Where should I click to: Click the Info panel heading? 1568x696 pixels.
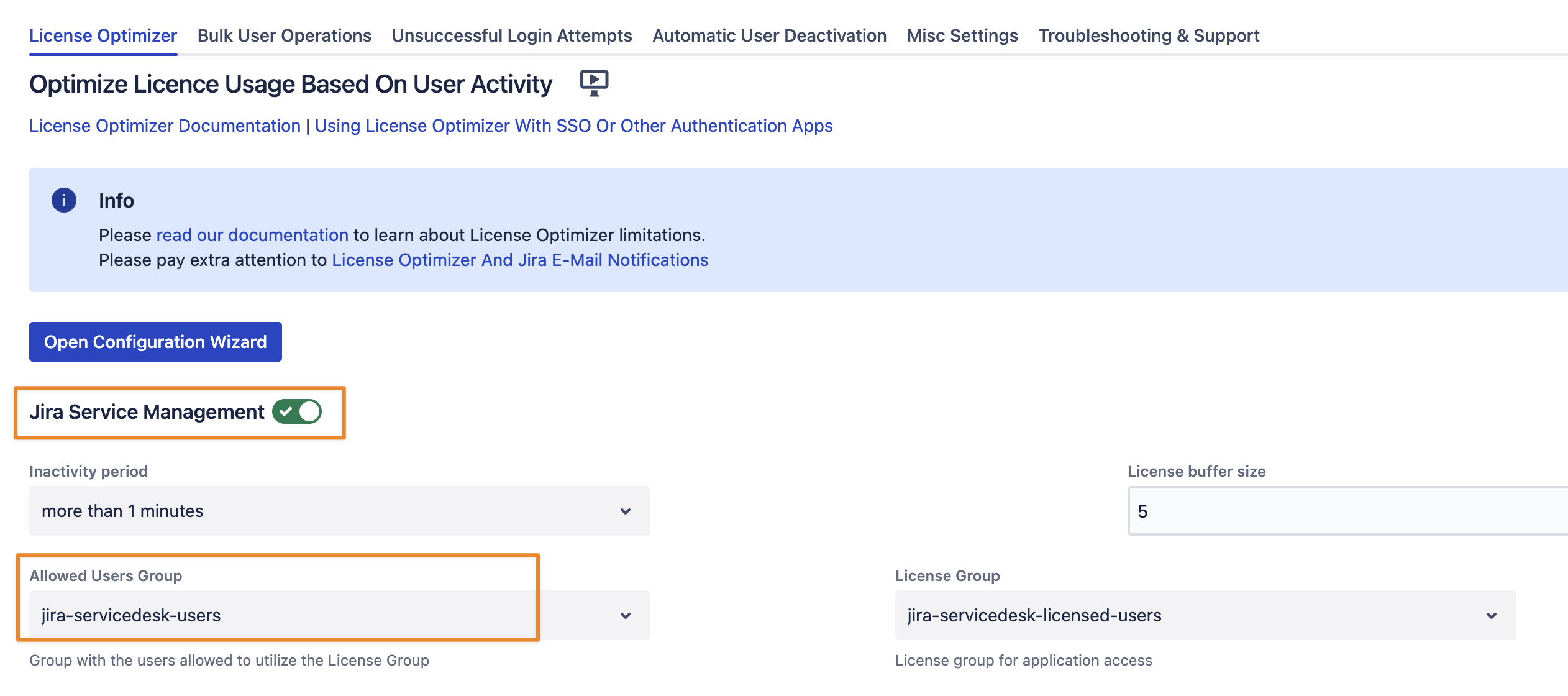pos(116,200)
